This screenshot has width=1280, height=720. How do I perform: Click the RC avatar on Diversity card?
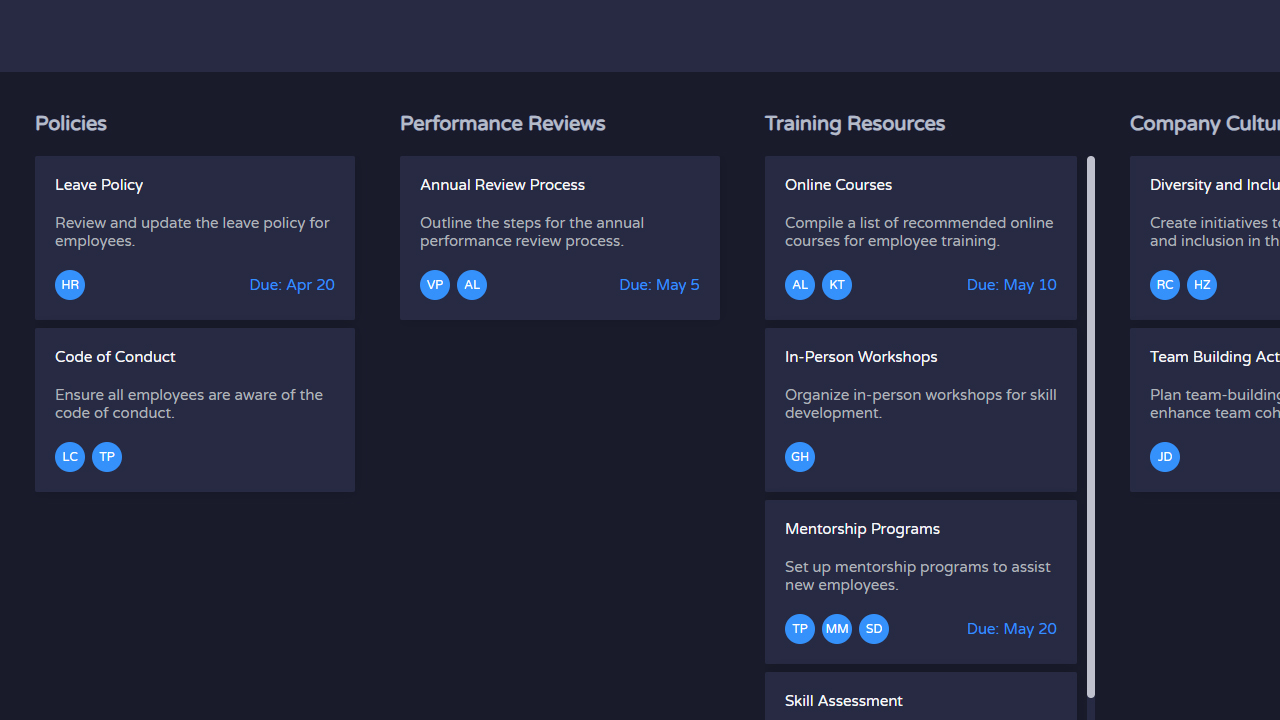[x=1165, y=285]
